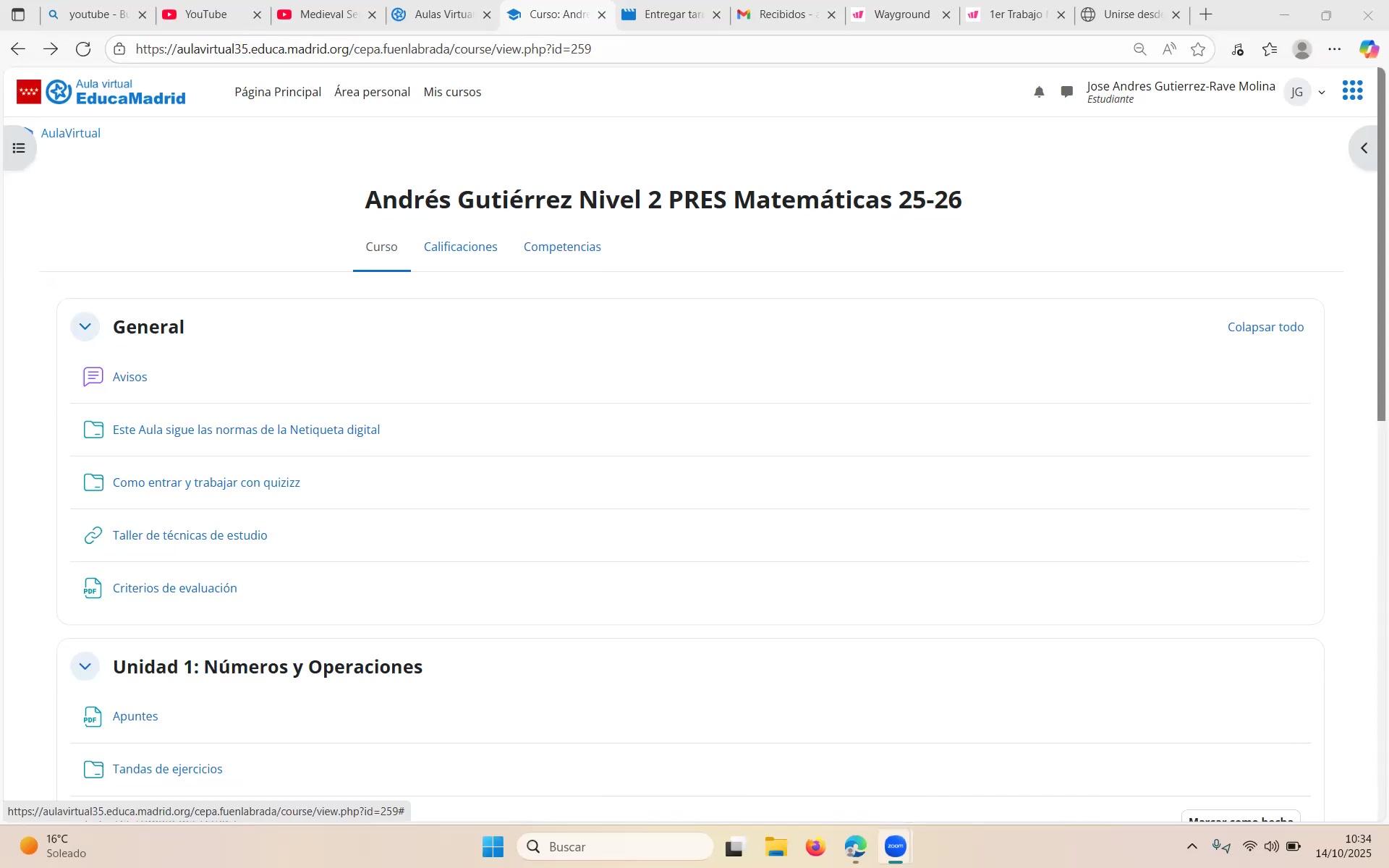The width and height of the screenshot is (1389, 868).
Task: Open the EducaMadrid apps grid icon
Action: [x=1352, y=90]
